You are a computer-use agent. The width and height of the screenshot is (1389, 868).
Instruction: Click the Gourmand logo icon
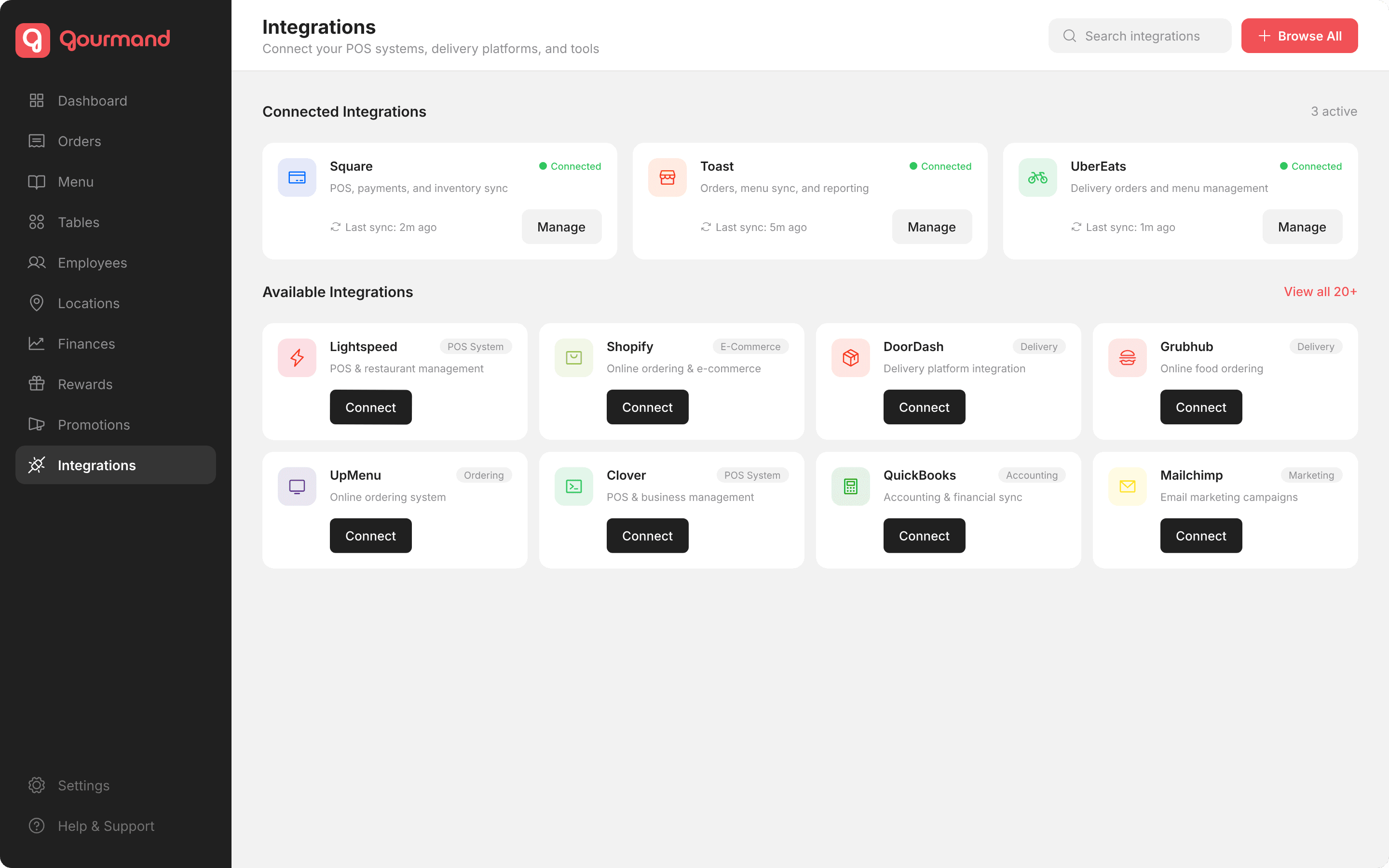(x=33, y=40)
